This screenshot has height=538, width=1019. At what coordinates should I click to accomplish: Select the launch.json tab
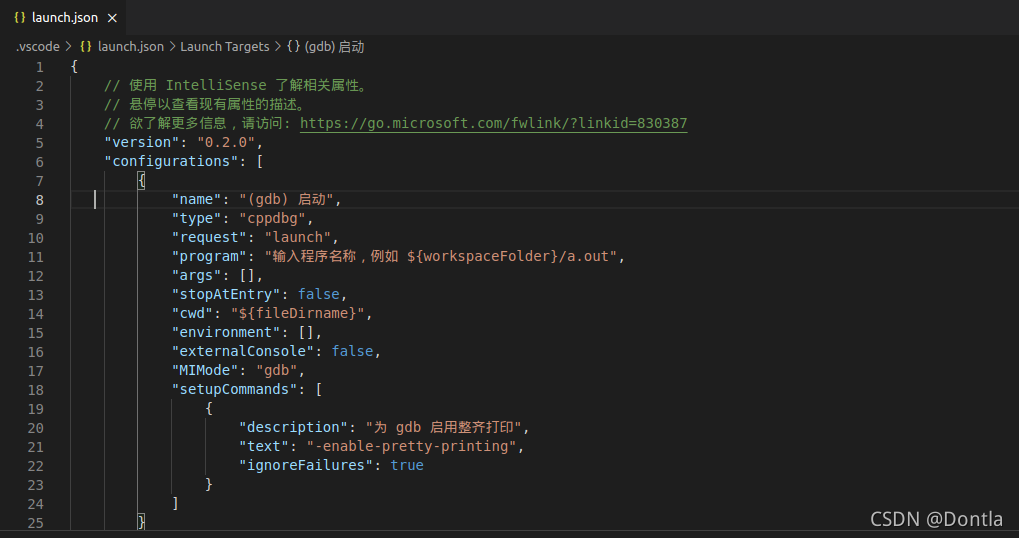(63, 18)
